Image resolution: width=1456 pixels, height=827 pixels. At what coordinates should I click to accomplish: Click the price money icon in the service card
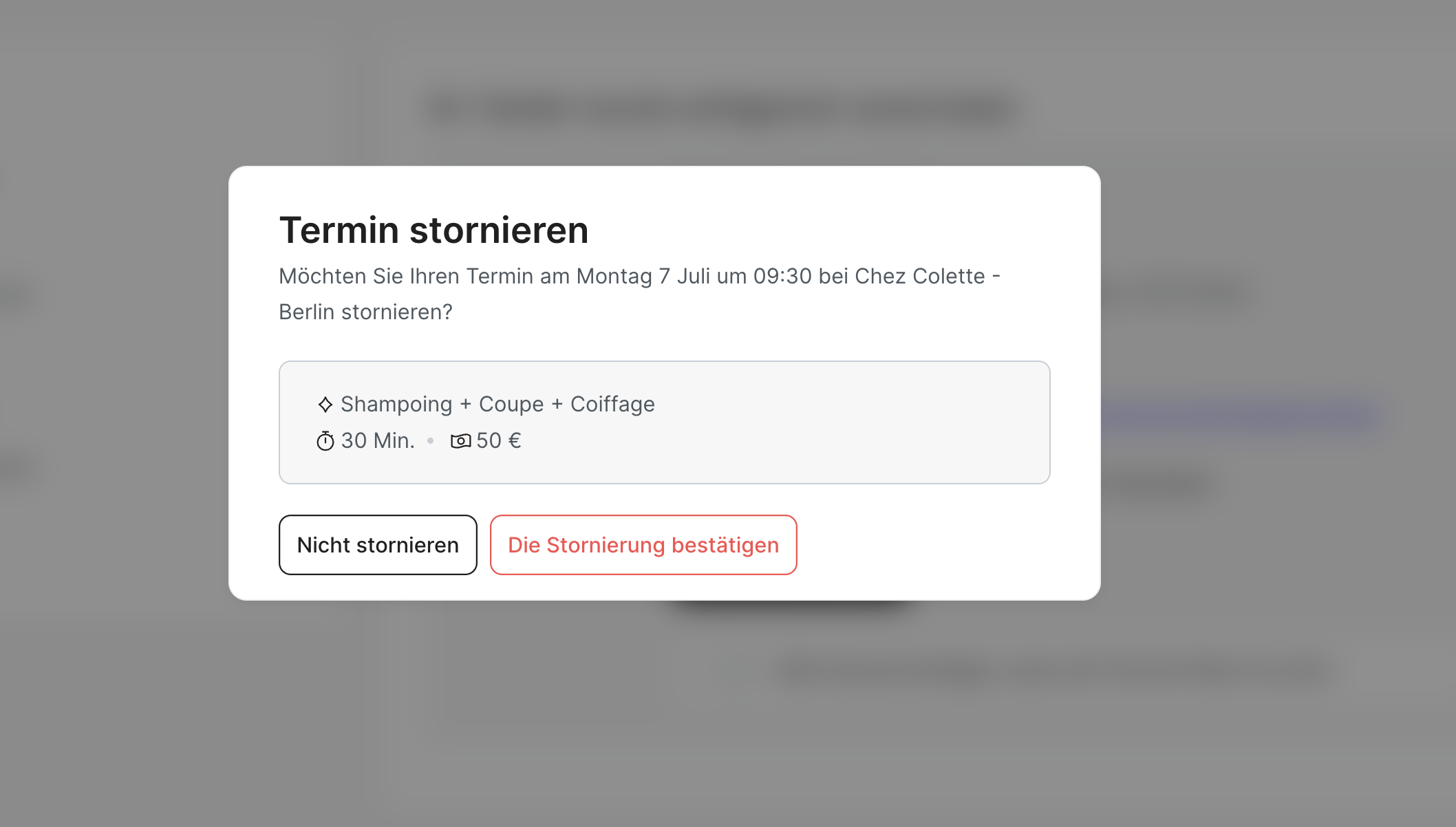click(462, 440)
